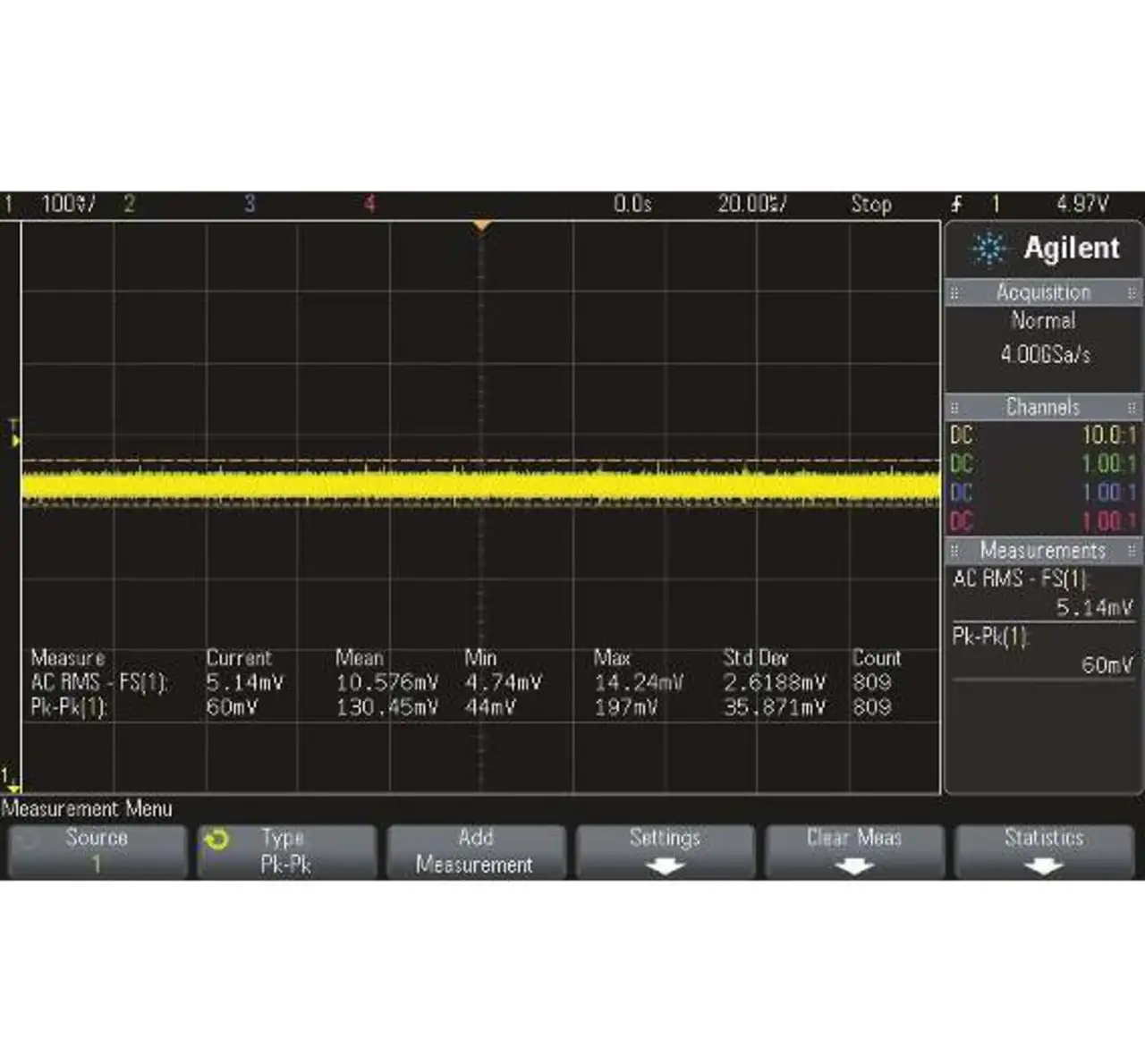
Task: Click the yellow channel 1 waveform trace
Action: click(x=481, y=486)
